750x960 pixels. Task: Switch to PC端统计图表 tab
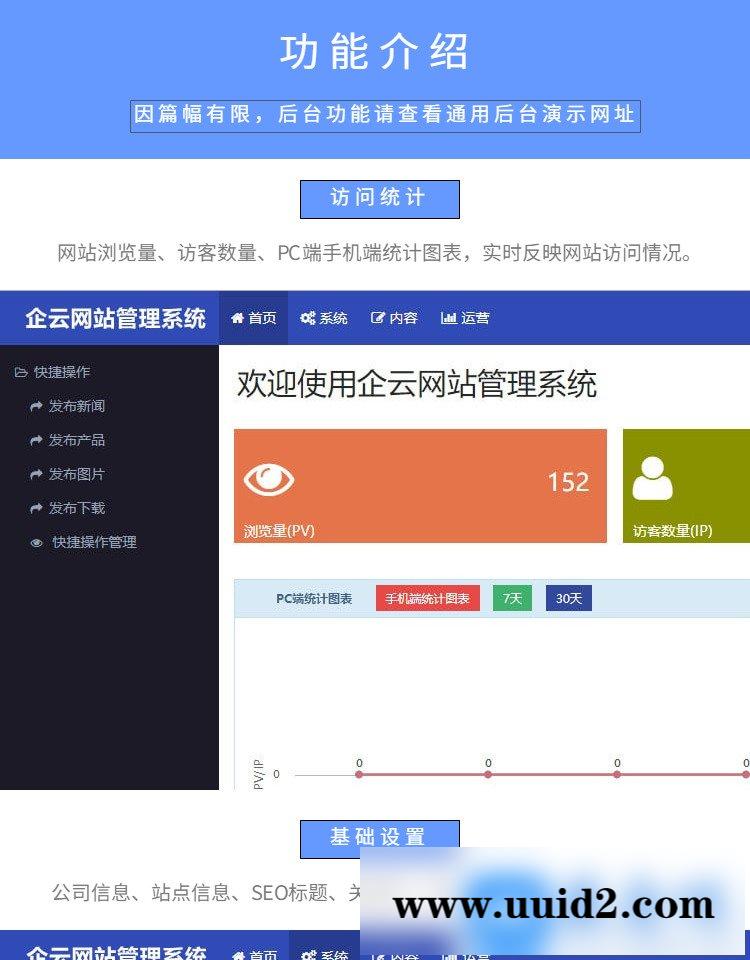pyautogui.click(x=314, y=598)
